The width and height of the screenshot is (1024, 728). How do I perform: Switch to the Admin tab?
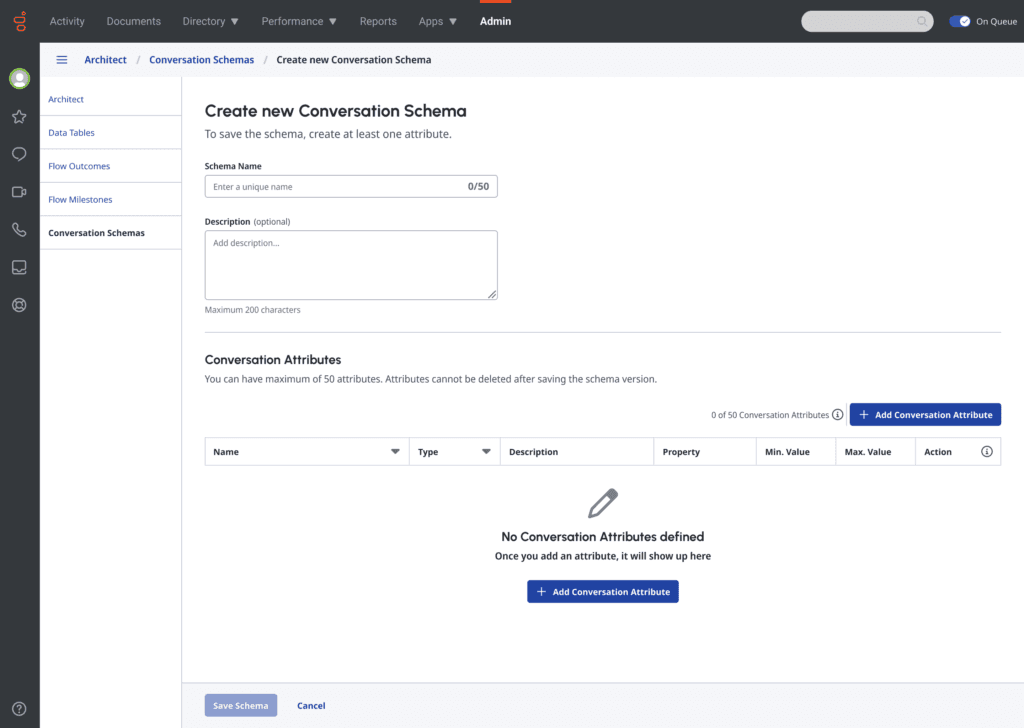click(x=495, y=20)
